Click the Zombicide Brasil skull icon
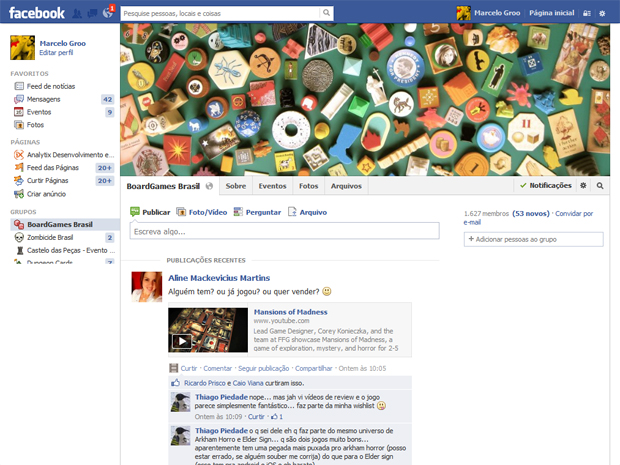Image resolution: width=620 pixels, height=465 pixels. (x=19, y=237)
